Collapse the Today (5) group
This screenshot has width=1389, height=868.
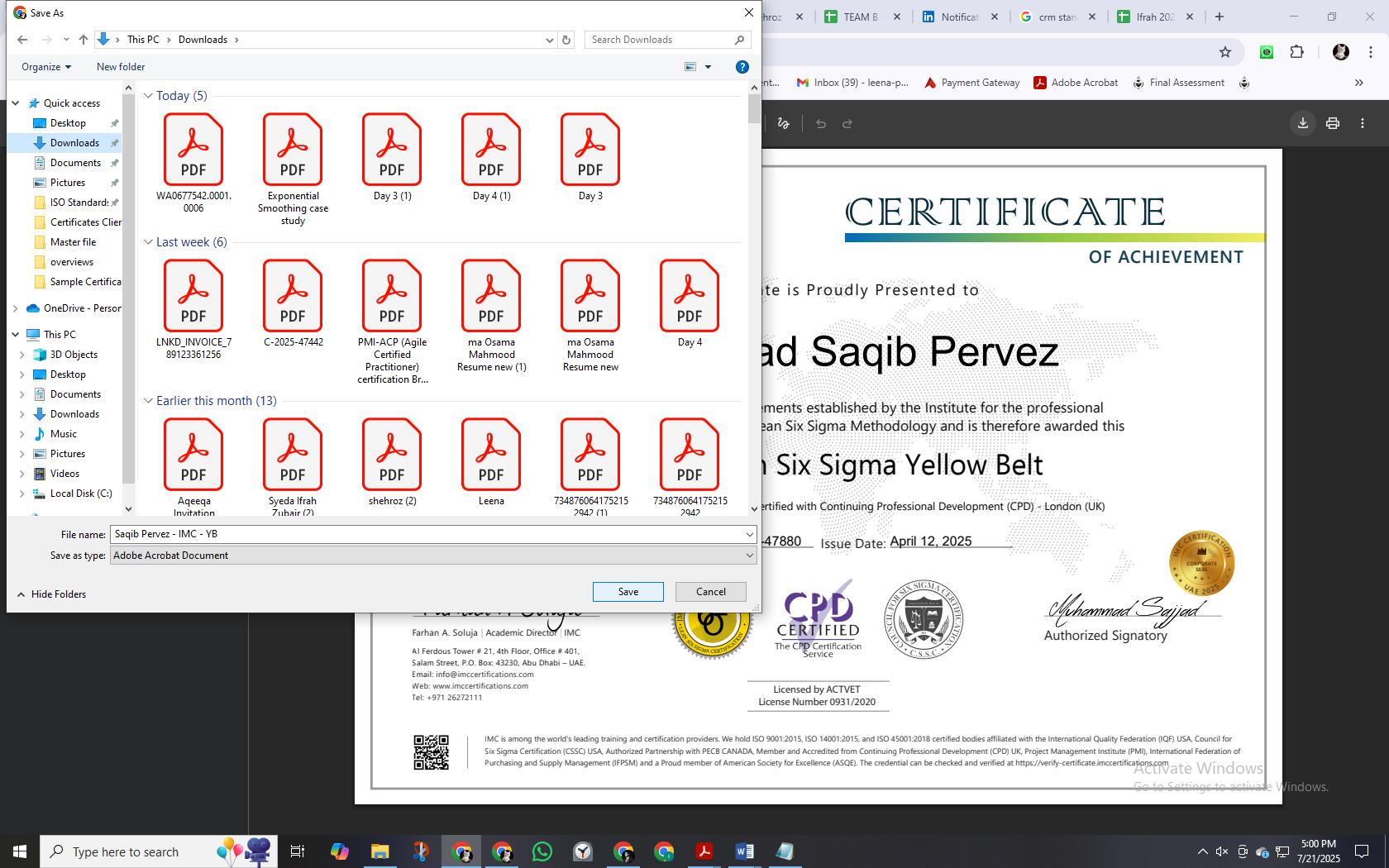pyautogui.click(x=149, y=96)
